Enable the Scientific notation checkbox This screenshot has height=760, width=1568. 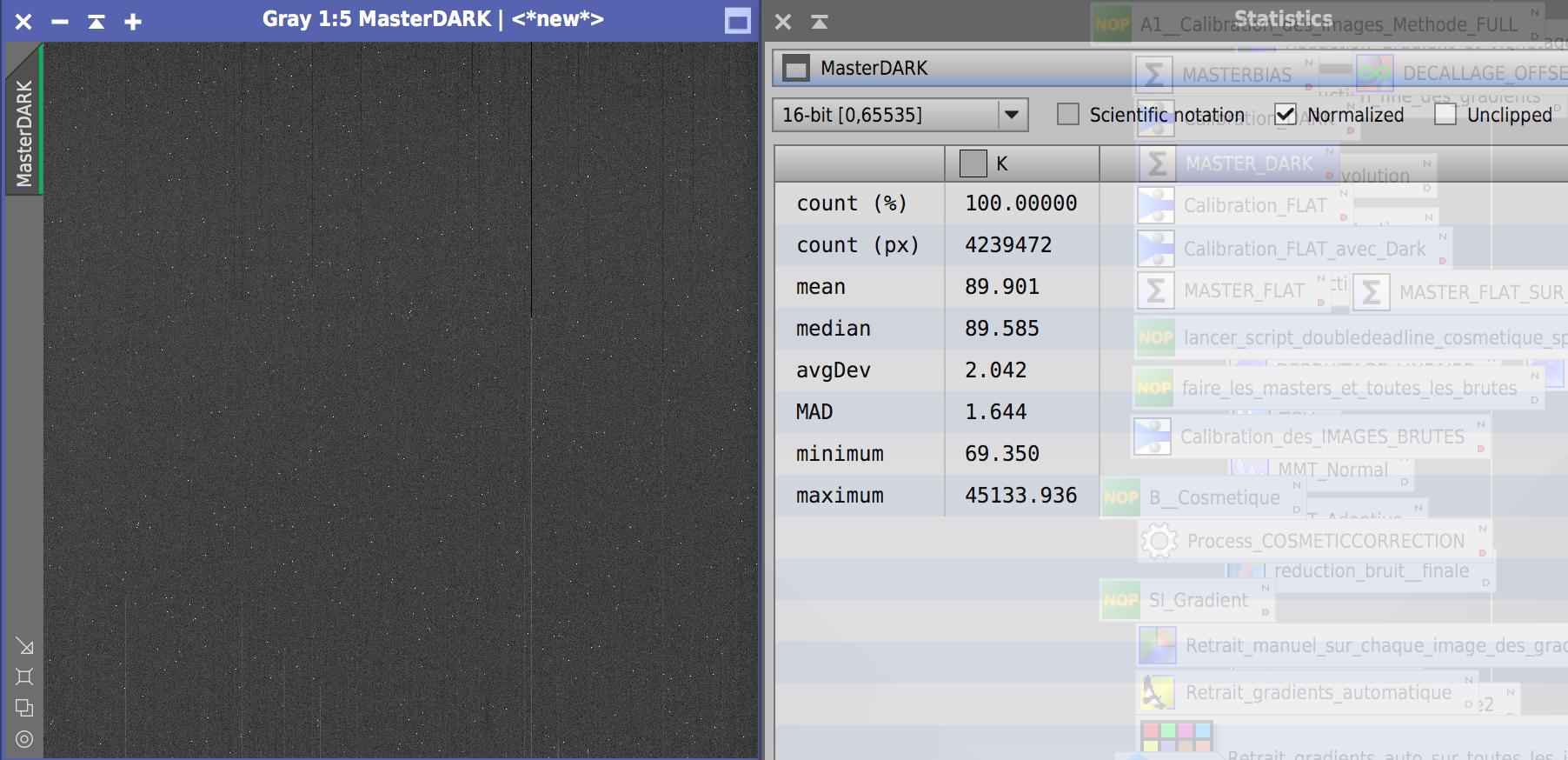coord(1068,114)
